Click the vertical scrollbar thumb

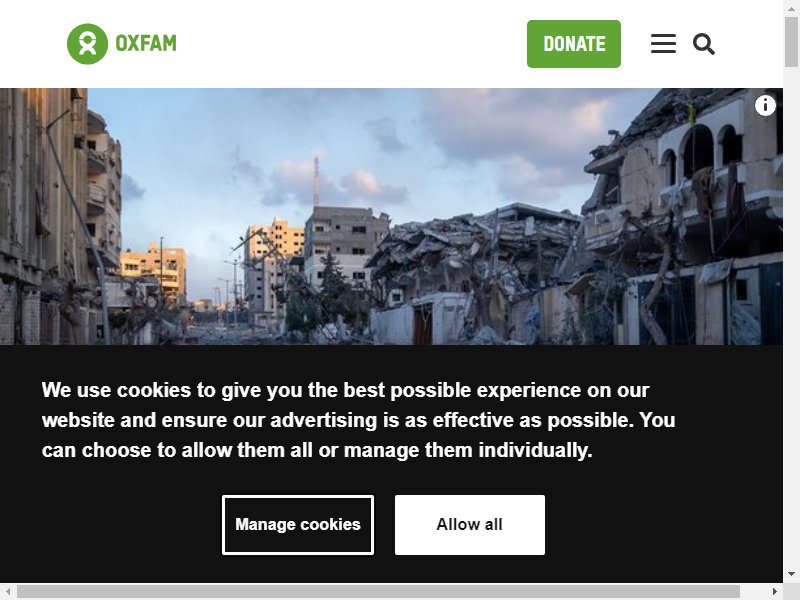pos(791,42)
